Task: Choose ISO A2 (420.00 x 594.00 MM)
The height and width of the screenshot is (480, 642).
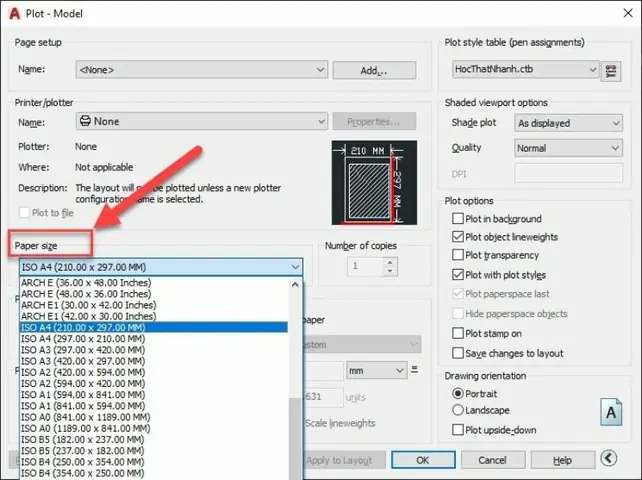Action: (154, 372)
